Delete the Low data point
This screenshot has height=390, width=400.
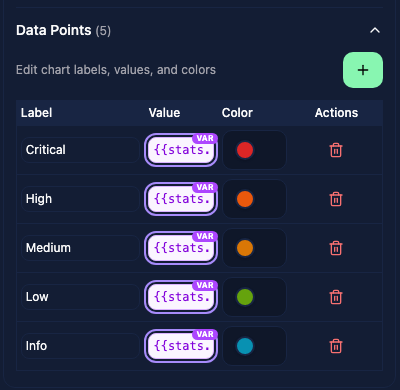pyautogui.click(x=336, y=297)
